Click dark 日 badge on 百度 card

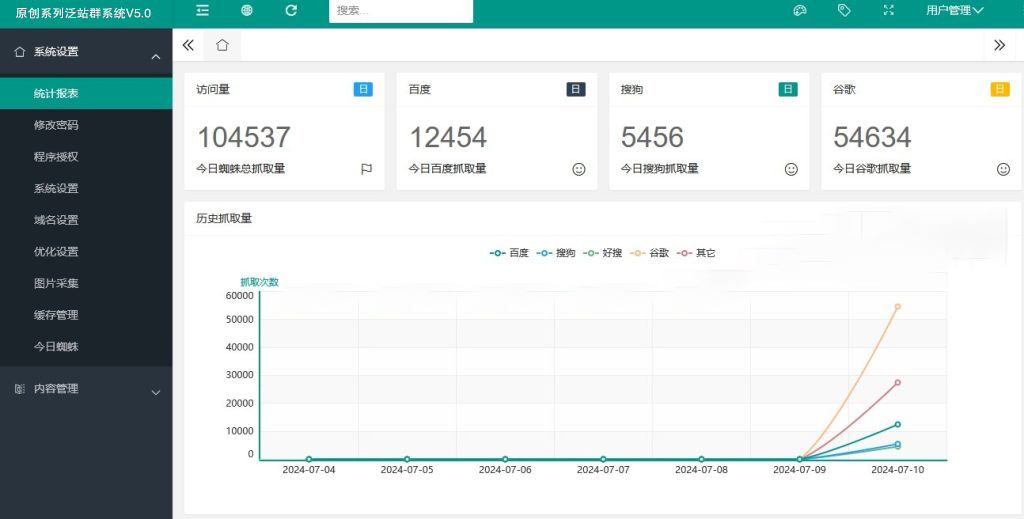[x=575, y=89]
